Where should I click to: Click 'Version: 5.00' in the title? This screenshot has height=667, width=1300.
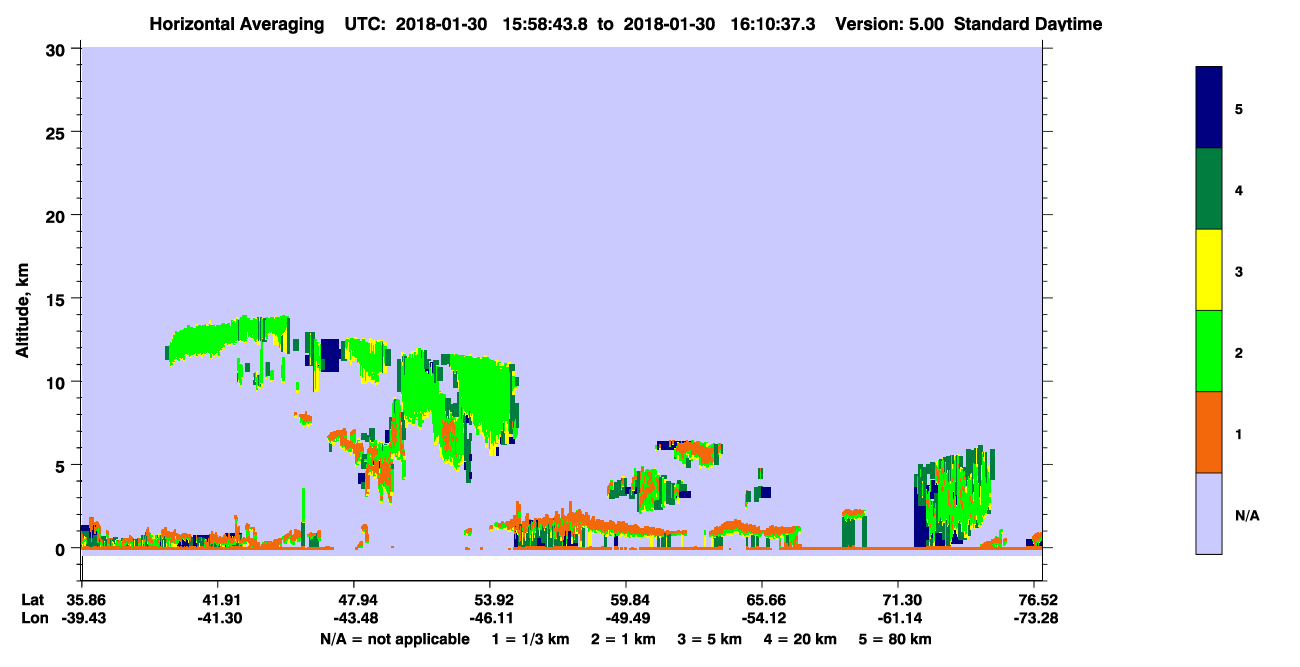pos(892,24)
